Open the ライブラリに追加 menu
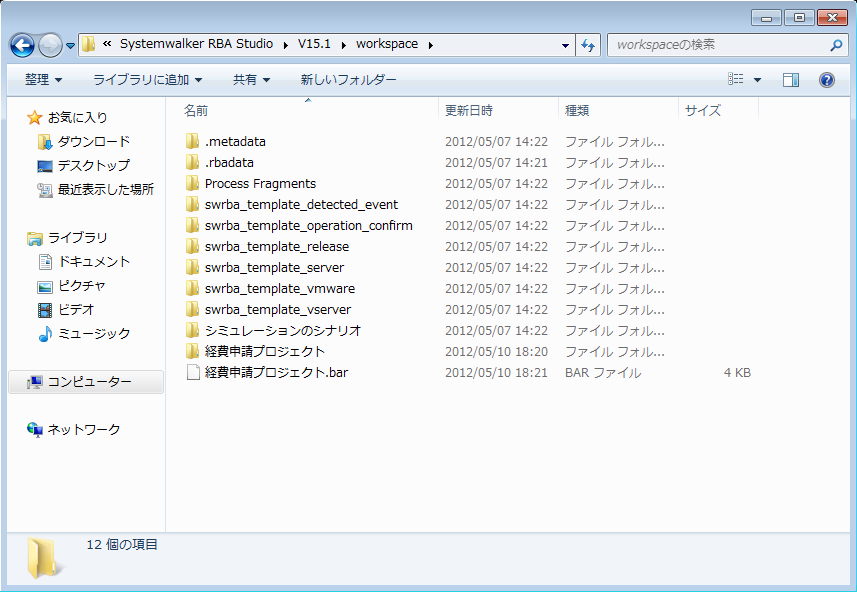 pos(148,80)
